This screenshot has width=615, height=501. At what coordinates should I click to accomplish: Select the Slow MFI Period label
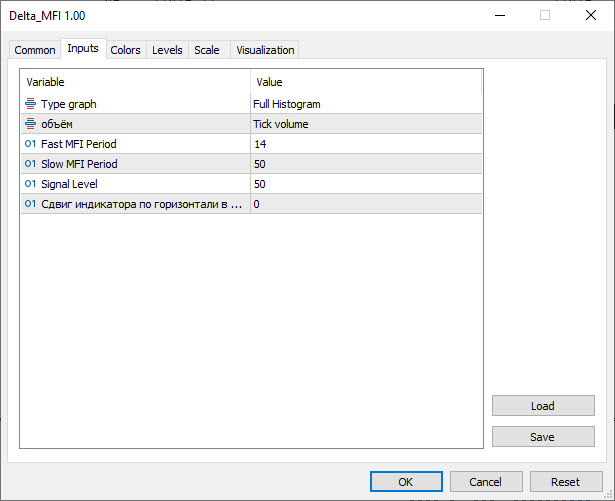coord(79,164)
